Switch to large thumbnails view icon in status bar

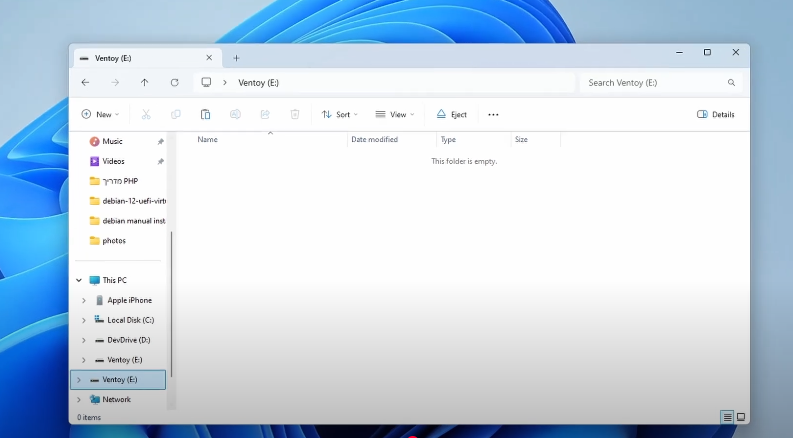pos(741,417)
